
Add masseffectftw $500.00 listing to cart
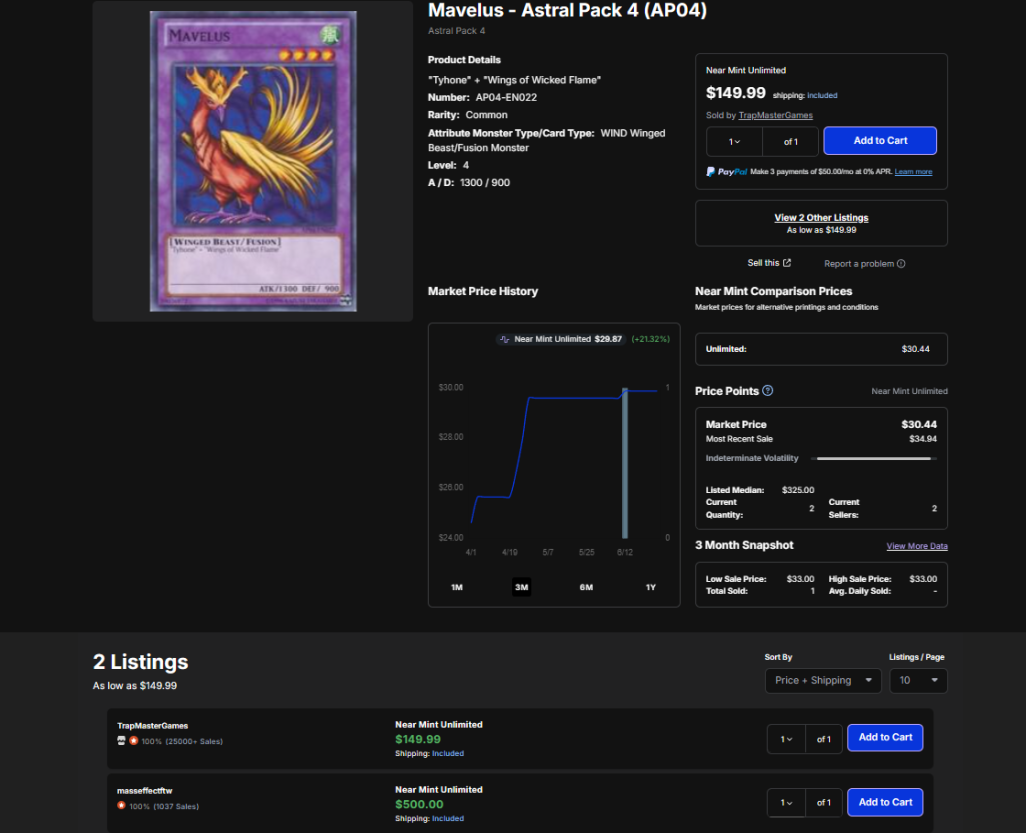tap(885, 802)
